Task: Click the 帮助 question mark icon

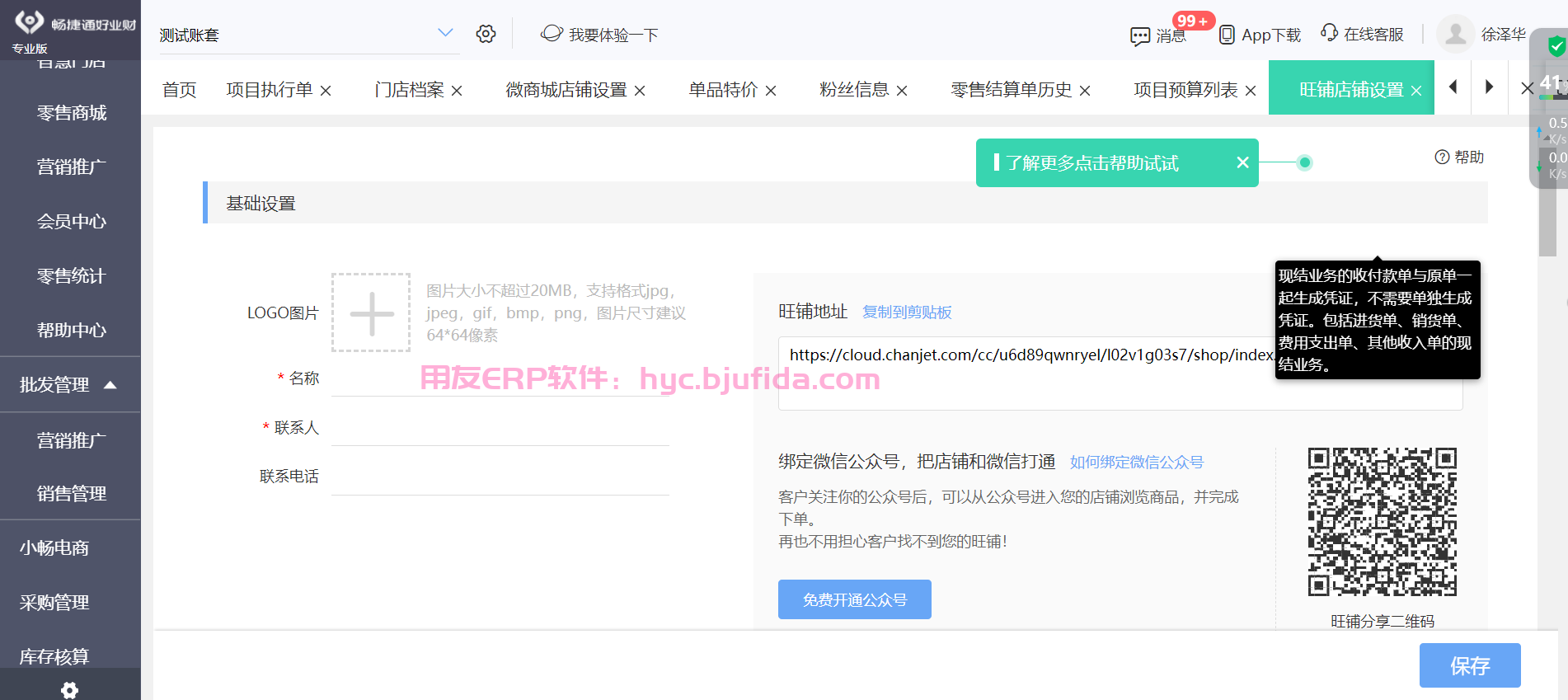Action: point(1442,157)
